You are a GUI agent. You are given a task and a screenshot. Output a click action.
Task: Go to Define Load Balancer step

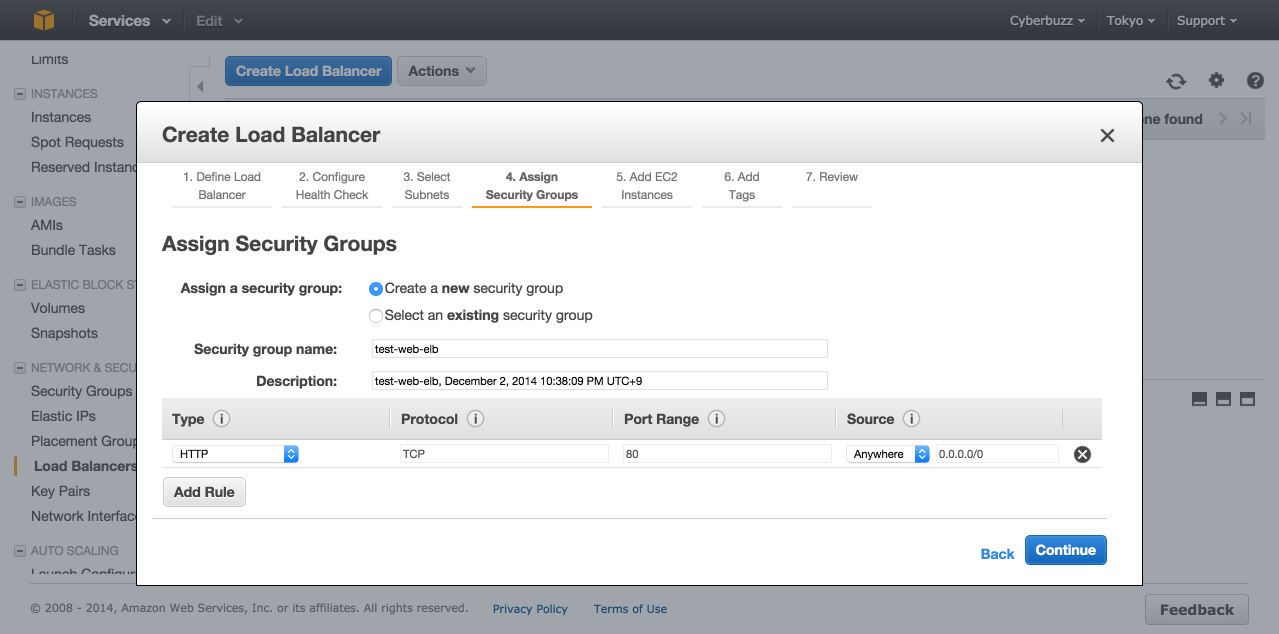222,186
